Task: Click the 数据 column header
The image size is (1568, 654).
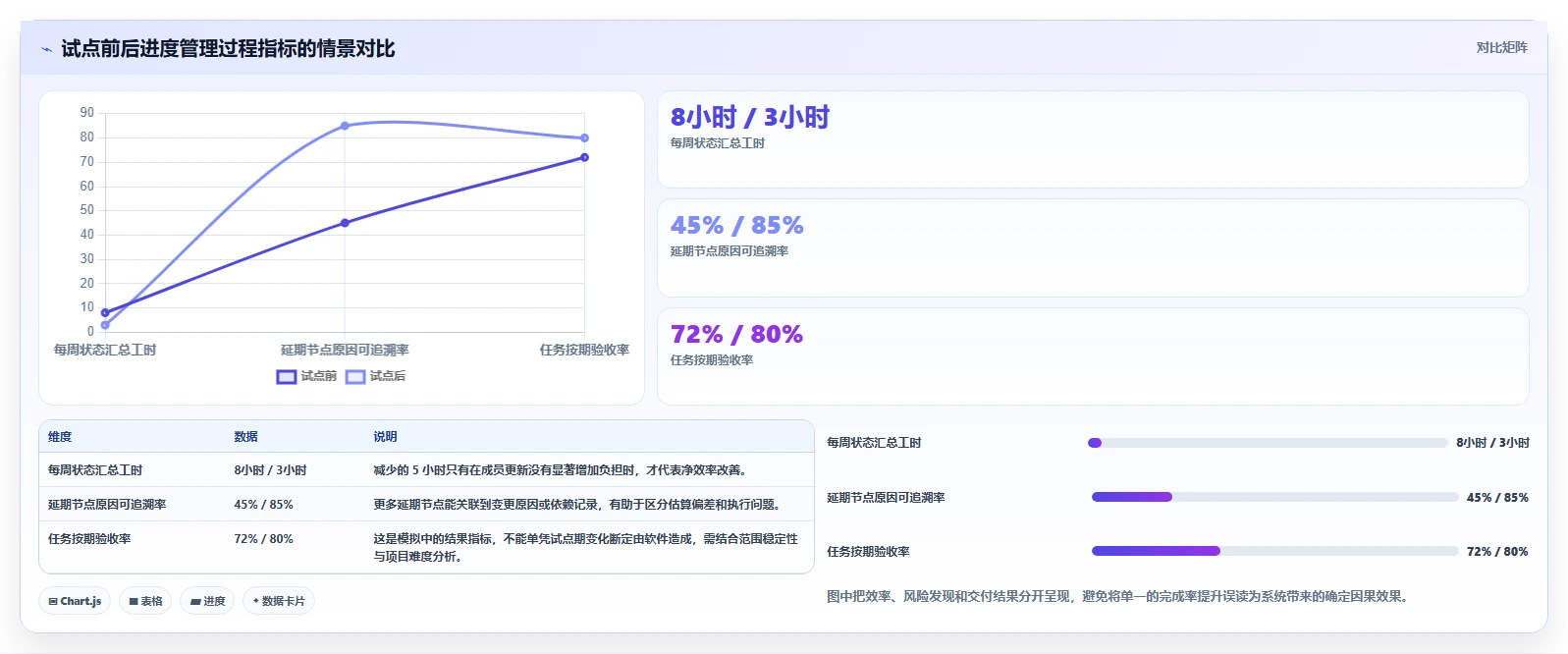Action: (x=245, y=437)
